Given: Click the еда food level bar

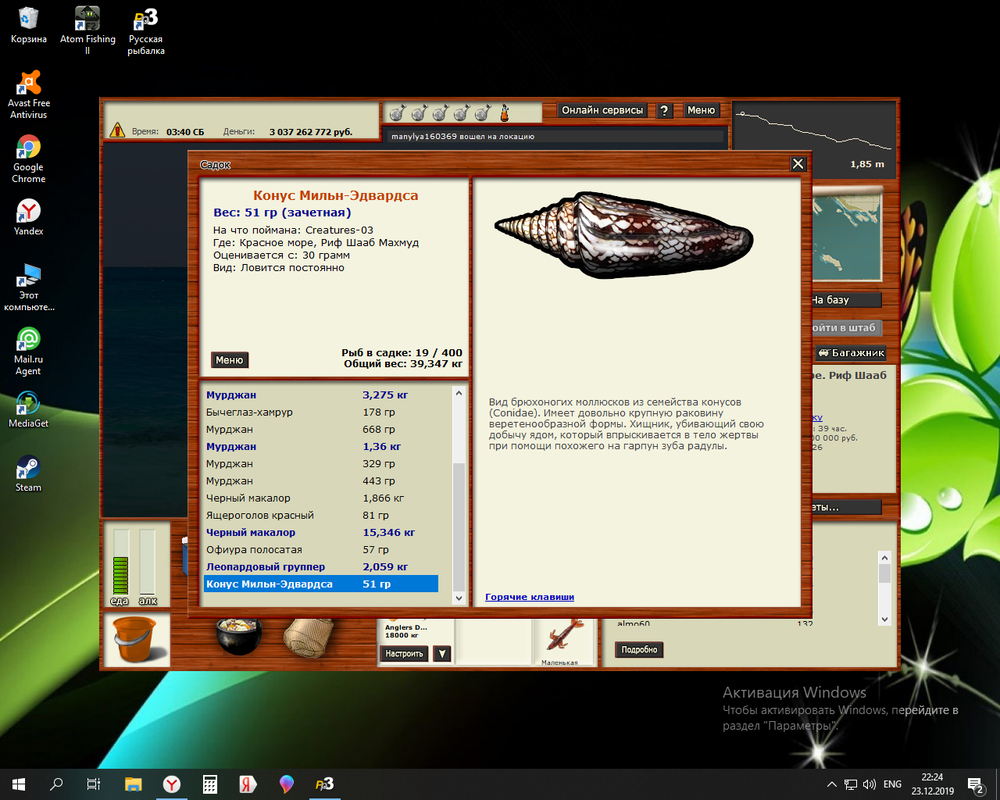Looking at the screenshot, I should 121,567.
